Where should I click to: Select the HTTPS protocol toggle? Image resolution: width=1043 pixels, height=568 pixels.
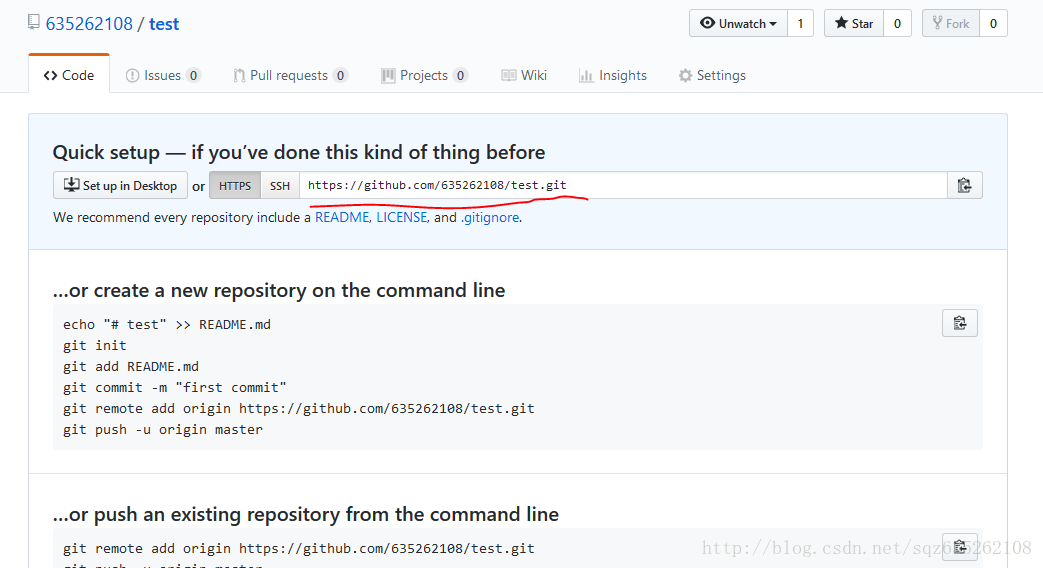(x=235, y=186)
